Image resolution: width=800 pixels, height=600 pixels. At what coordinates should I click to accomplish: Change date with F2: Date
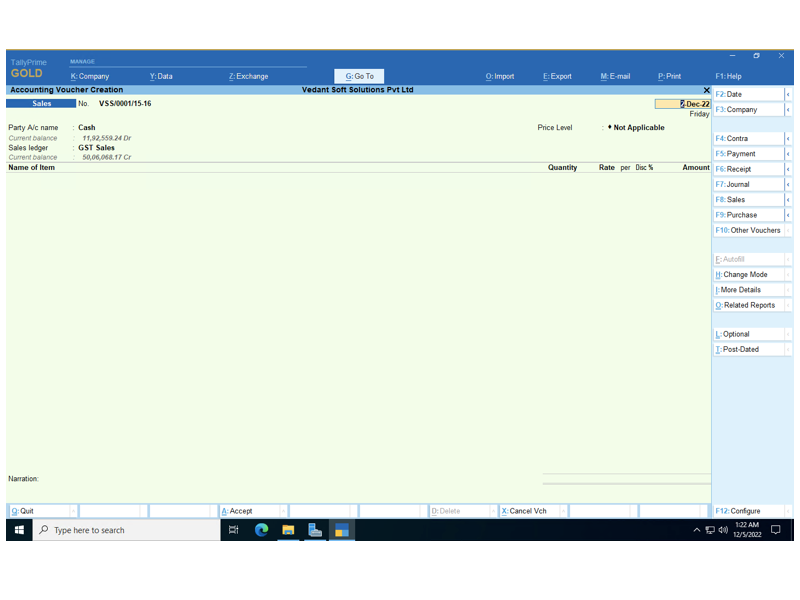pos(748,94)
